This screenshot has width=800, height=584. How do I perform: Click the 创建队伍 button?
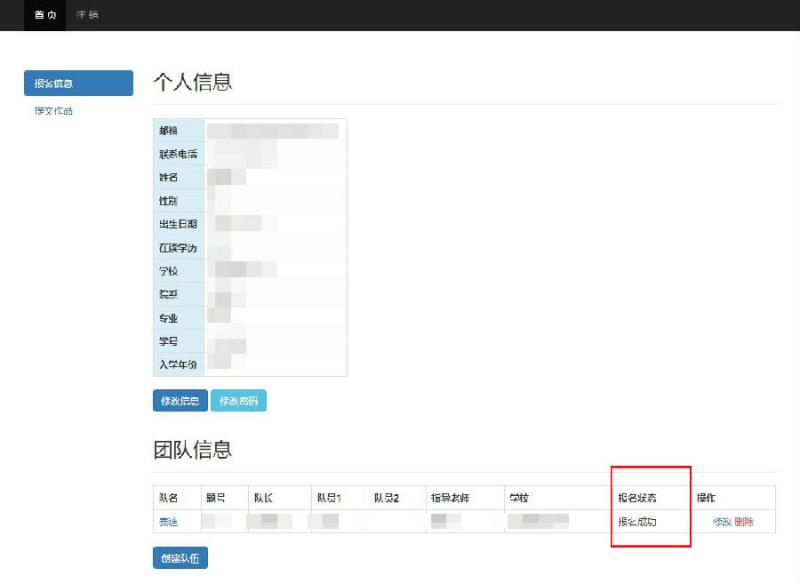click(180, 558)
